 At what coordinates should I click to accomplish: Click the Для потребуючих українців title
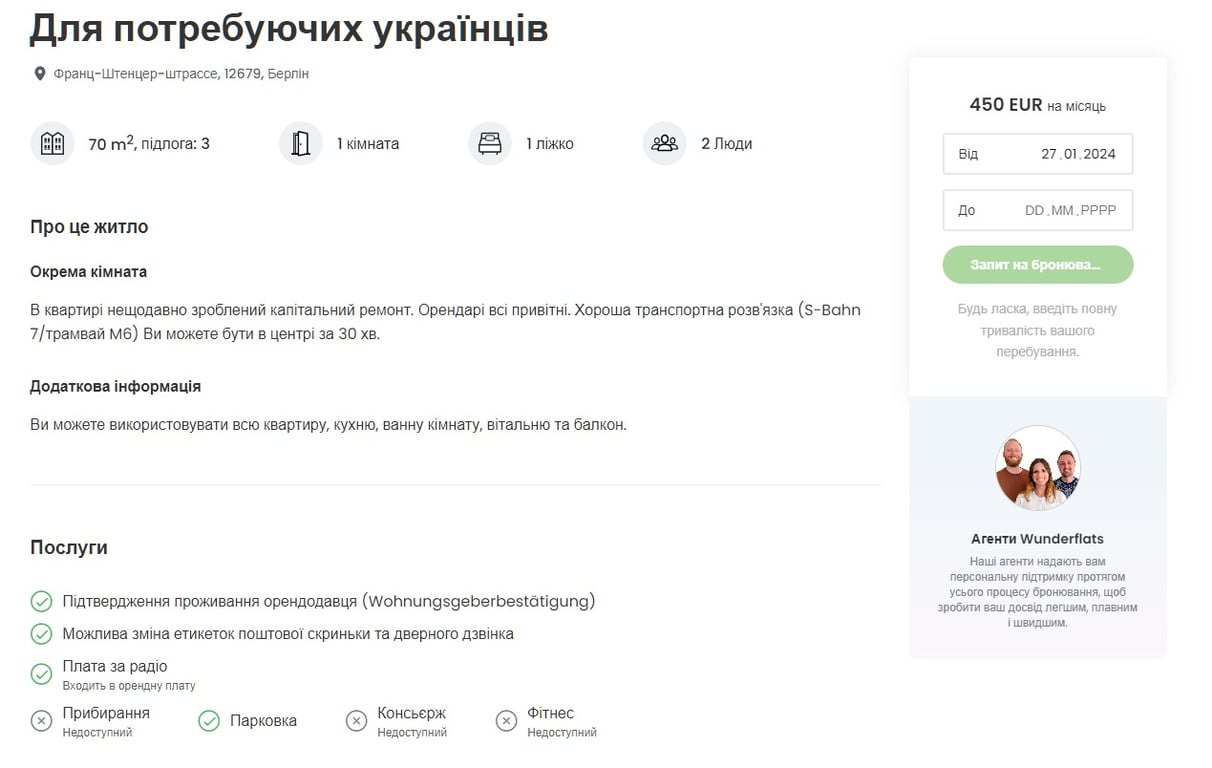pyautogui.click(x=289, y=29)
